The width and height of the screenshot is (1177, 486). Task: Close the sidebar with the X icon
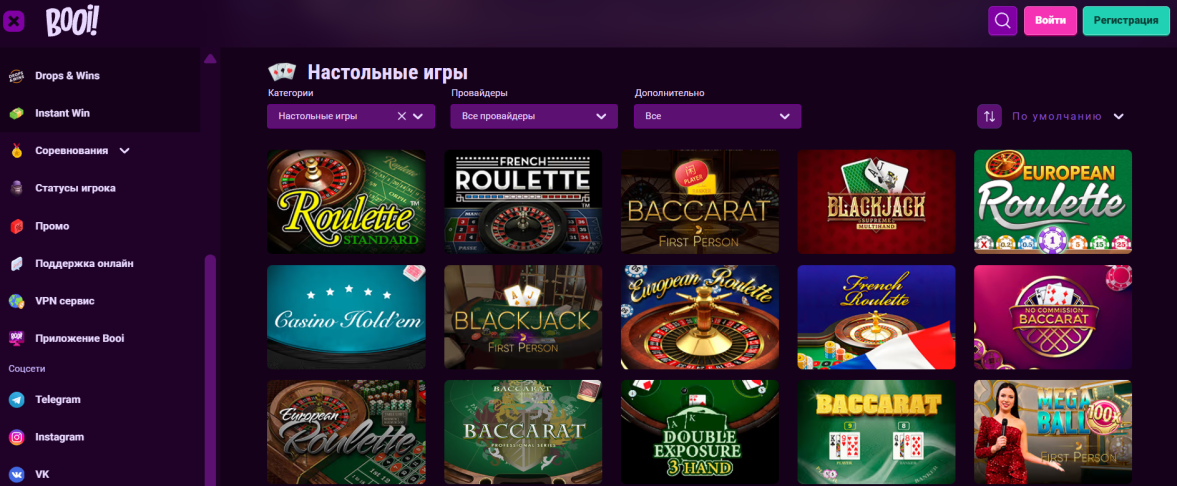15,20
